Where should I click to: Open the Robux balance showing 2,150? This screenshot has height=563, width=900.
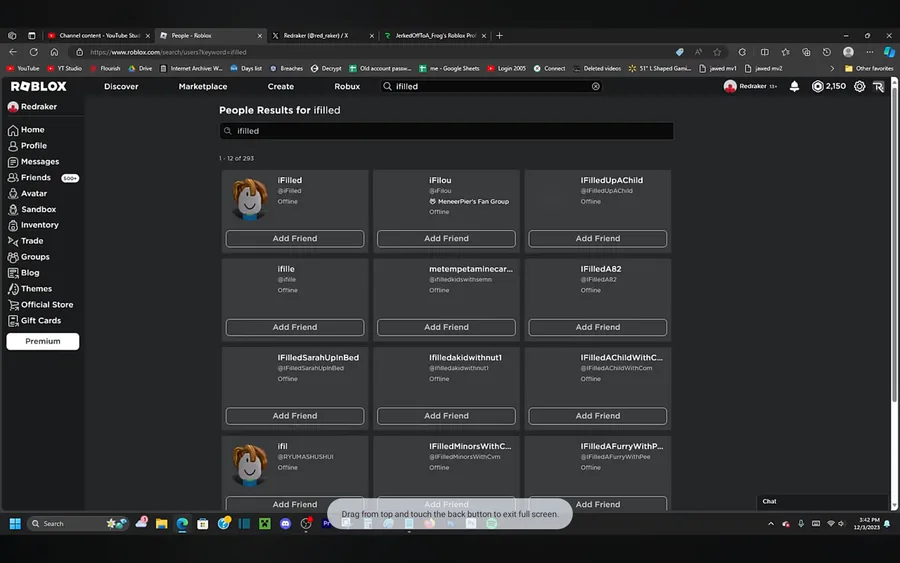[828, 87]
